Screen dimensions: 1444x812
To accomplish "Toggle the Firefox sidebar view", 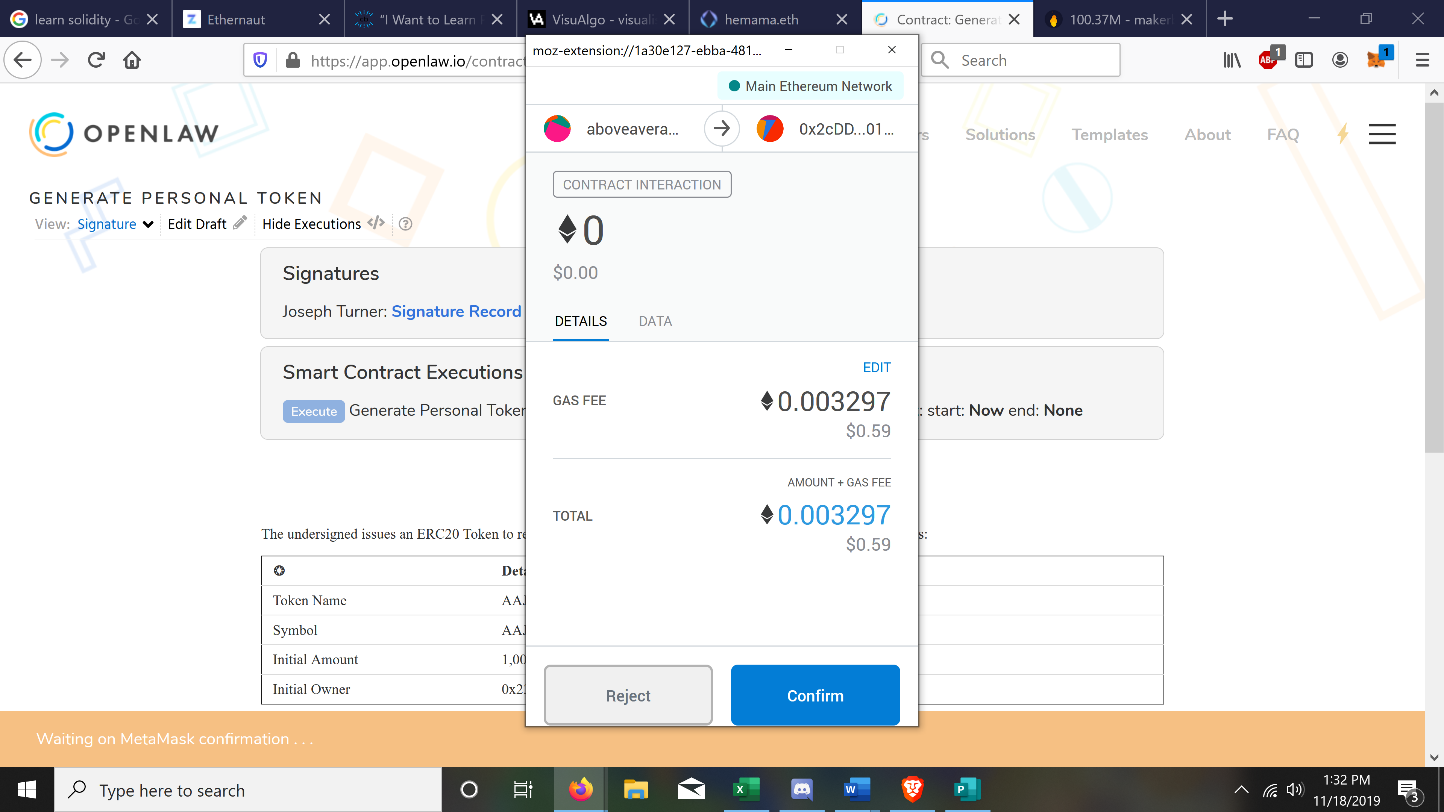I will point(1304,60).
